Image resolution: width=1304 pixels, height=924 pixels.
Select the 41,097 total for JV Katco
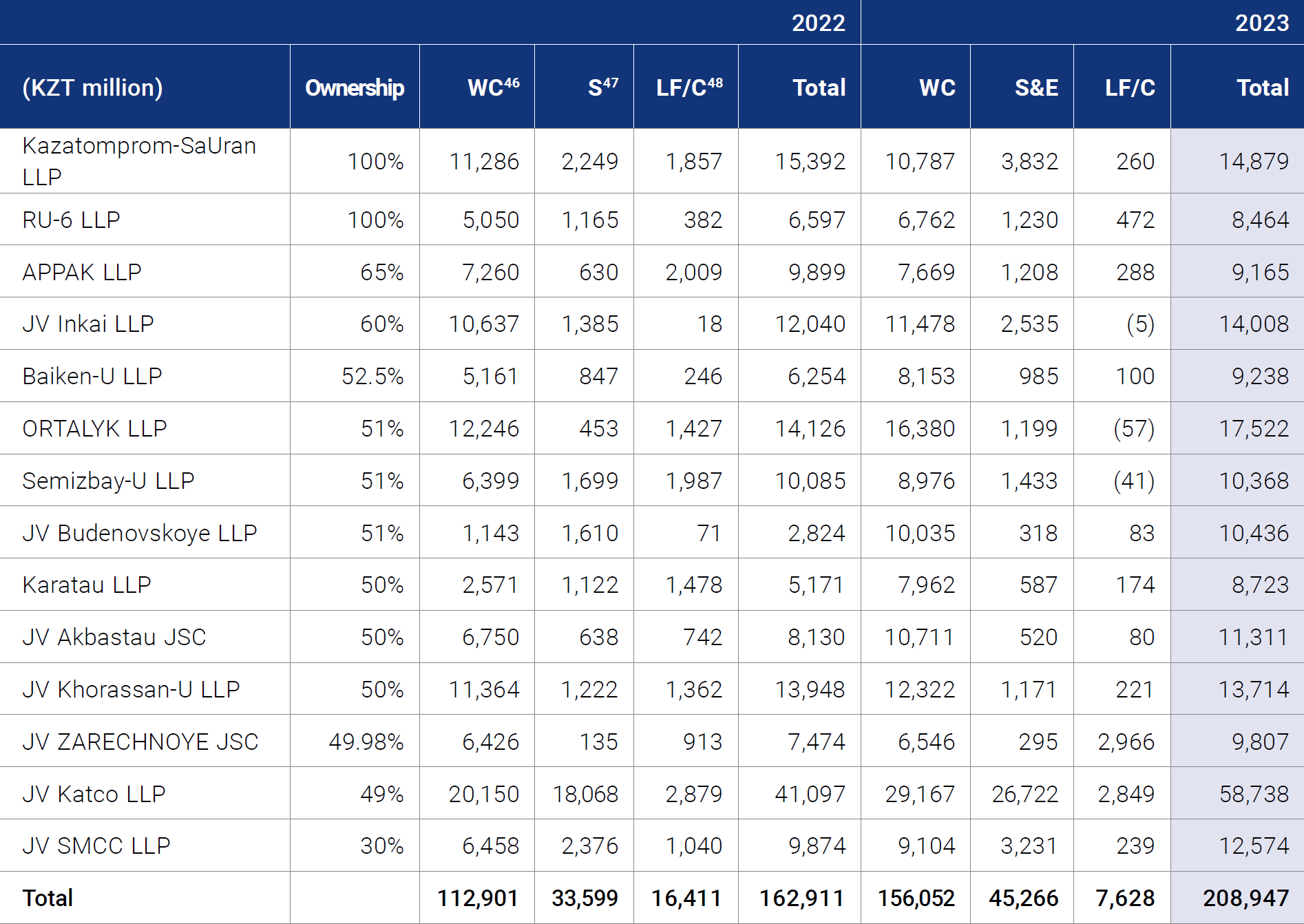810,794
